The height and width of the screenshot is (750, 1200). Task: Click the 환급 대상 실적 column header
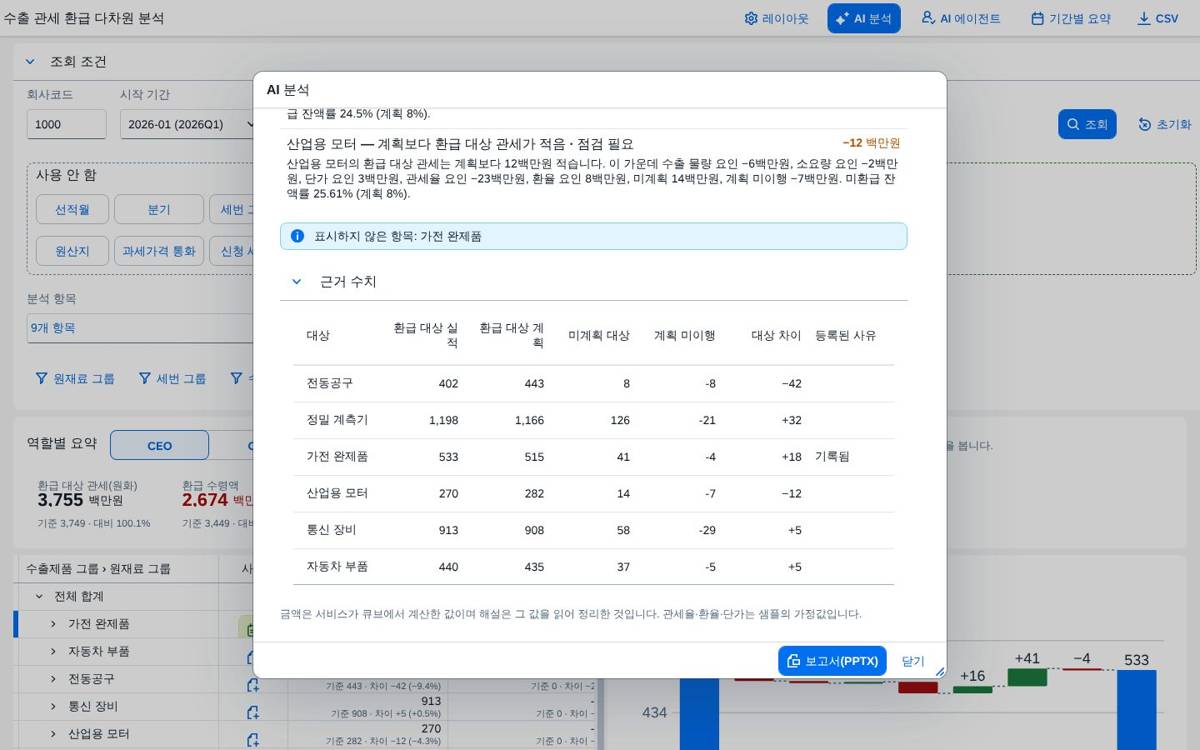pyautogui.click(x=426, y=335)
